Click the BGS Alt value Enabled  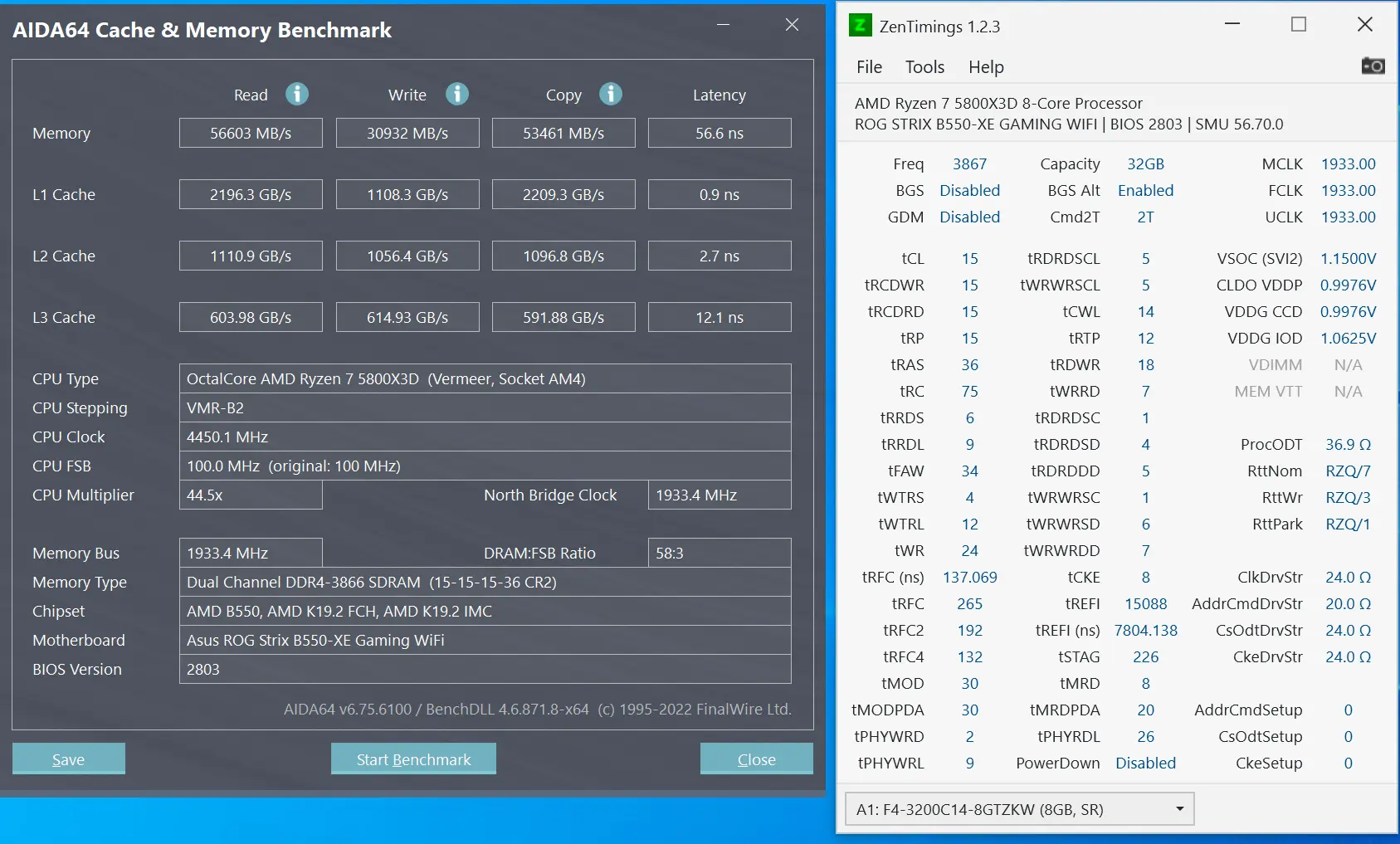(x=1145, y=191)
